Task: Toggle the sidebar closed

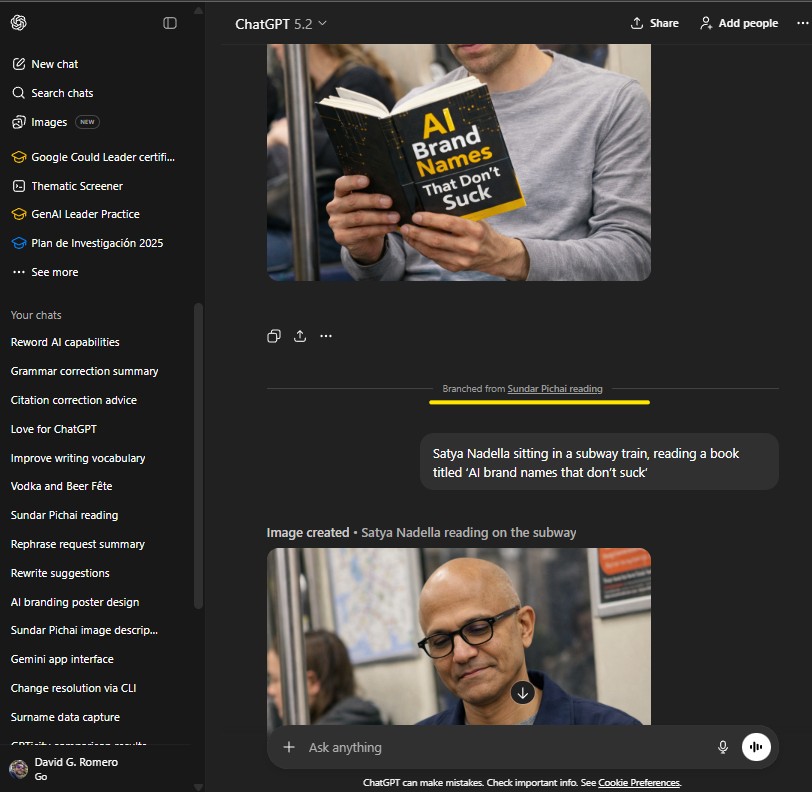Action: (x=170, y=23)
